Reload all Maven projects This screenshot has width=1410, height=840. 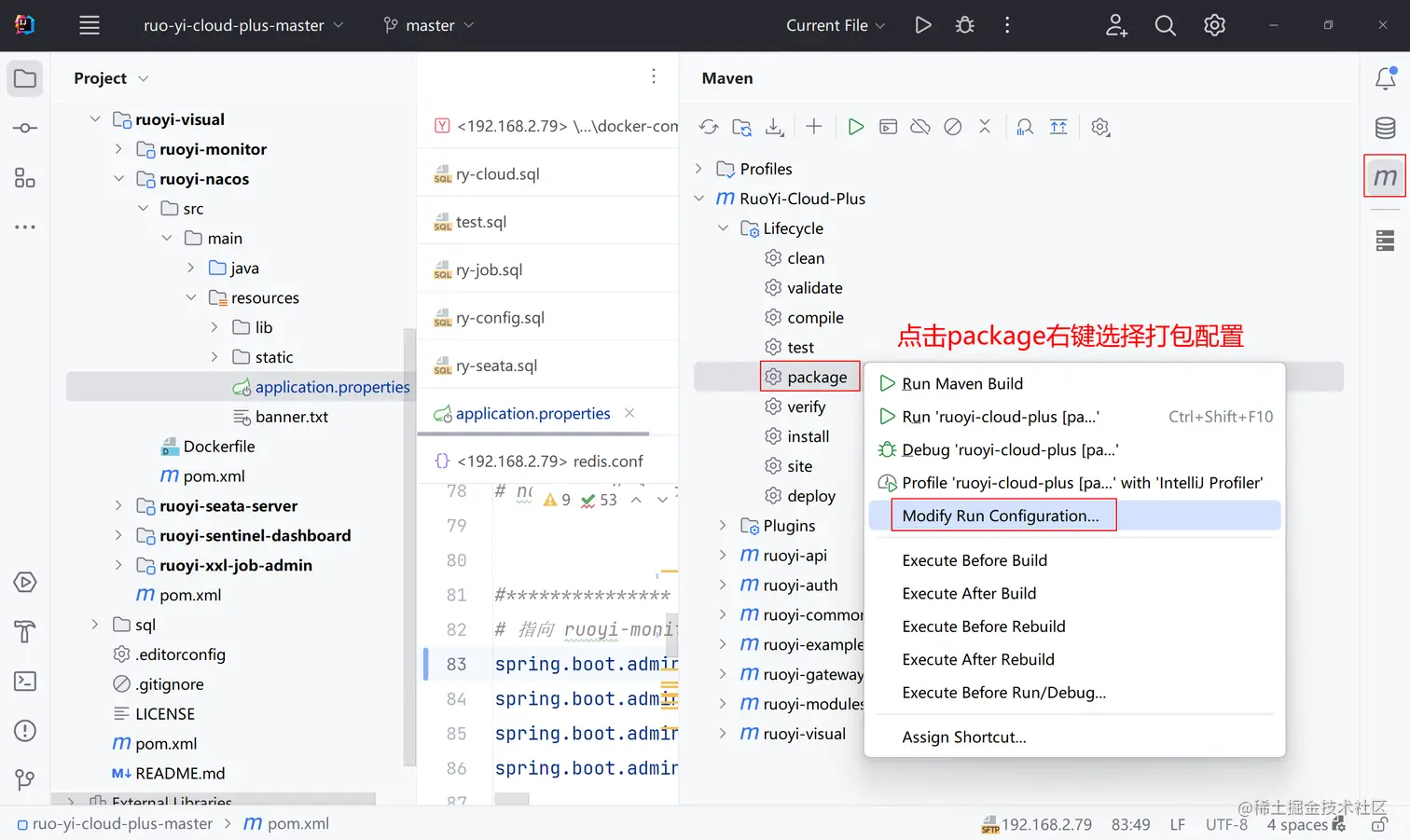(x=709, y=127)
